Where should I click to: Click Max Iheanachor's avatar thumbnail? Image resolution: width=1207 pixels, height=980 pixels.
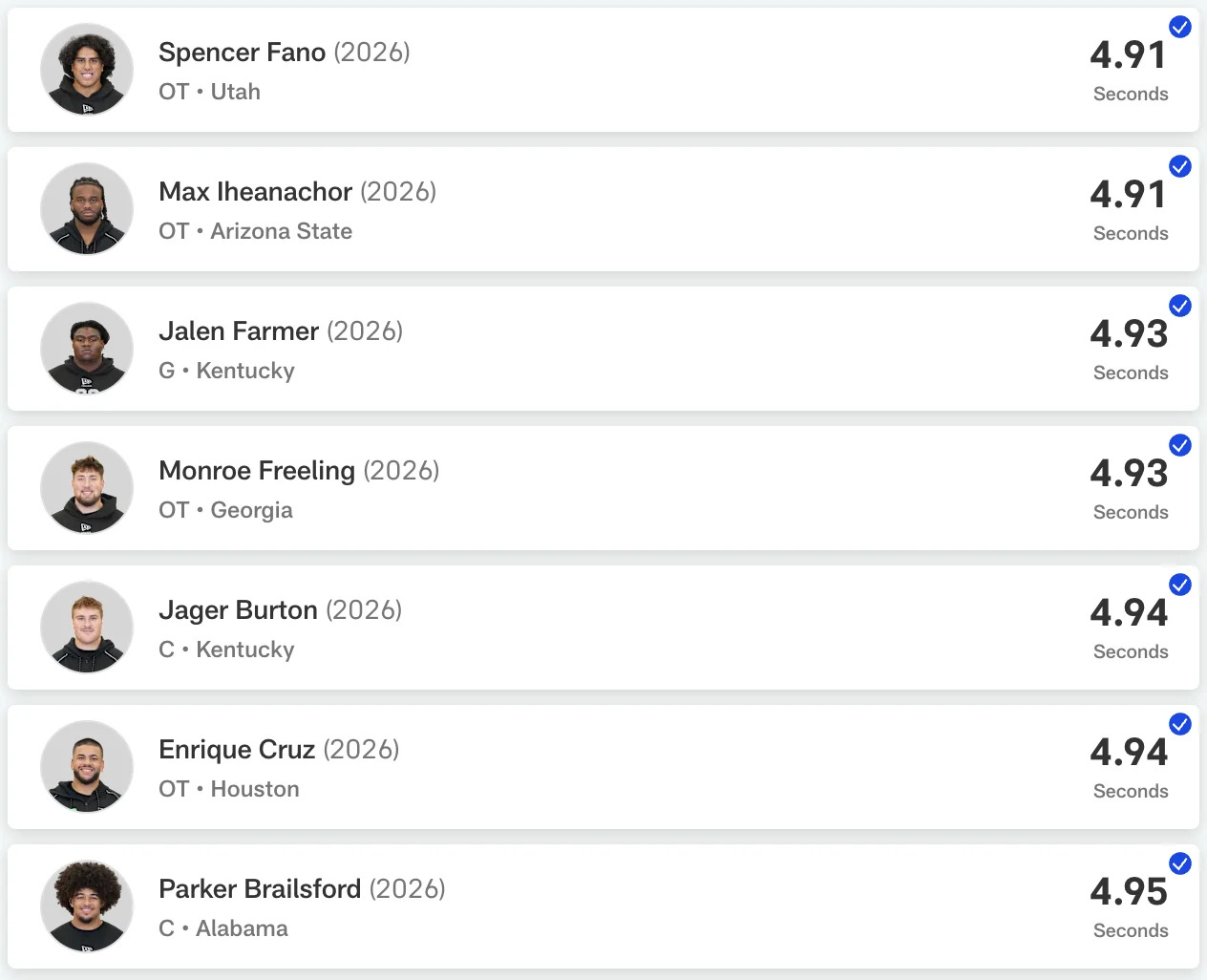pyautogui.click(x=86, y=209)
